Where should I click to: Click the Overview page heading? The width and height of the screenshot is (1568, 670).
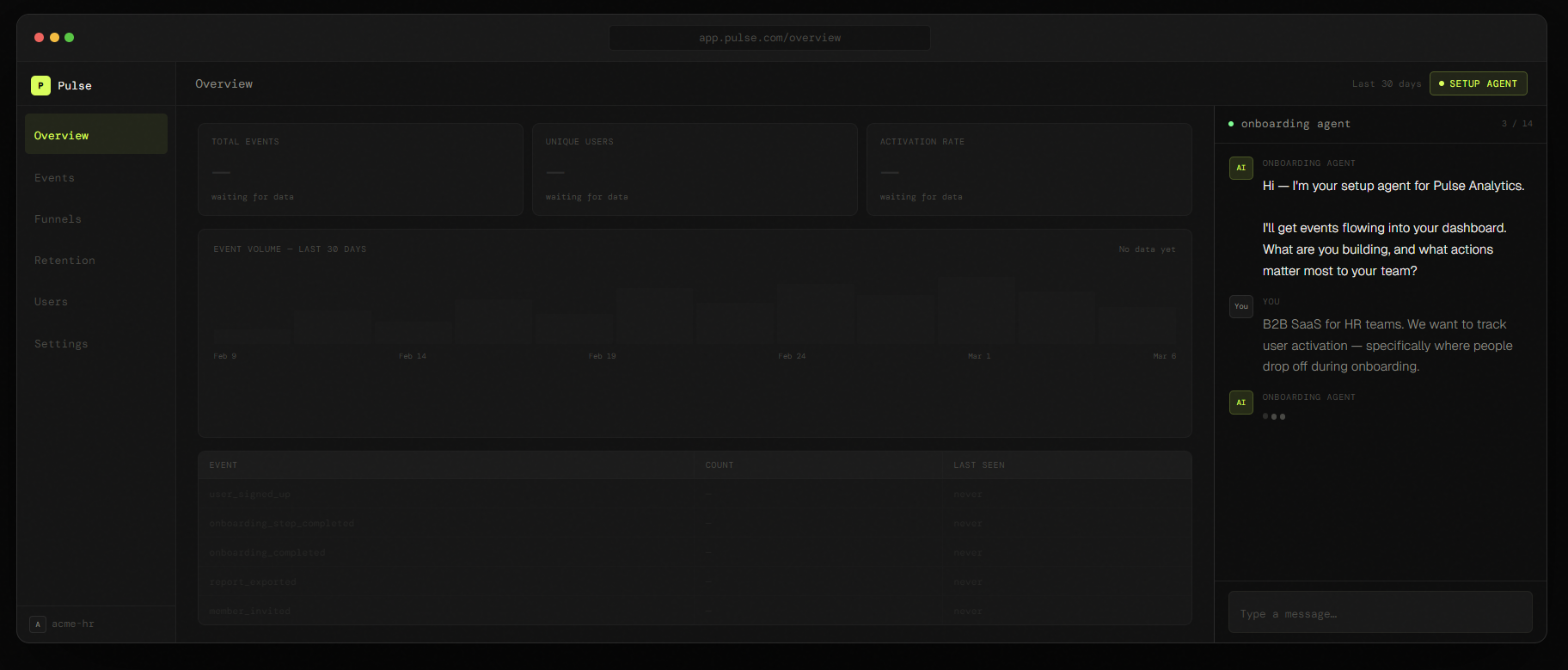pyautogui.click(x=224, y=83)
